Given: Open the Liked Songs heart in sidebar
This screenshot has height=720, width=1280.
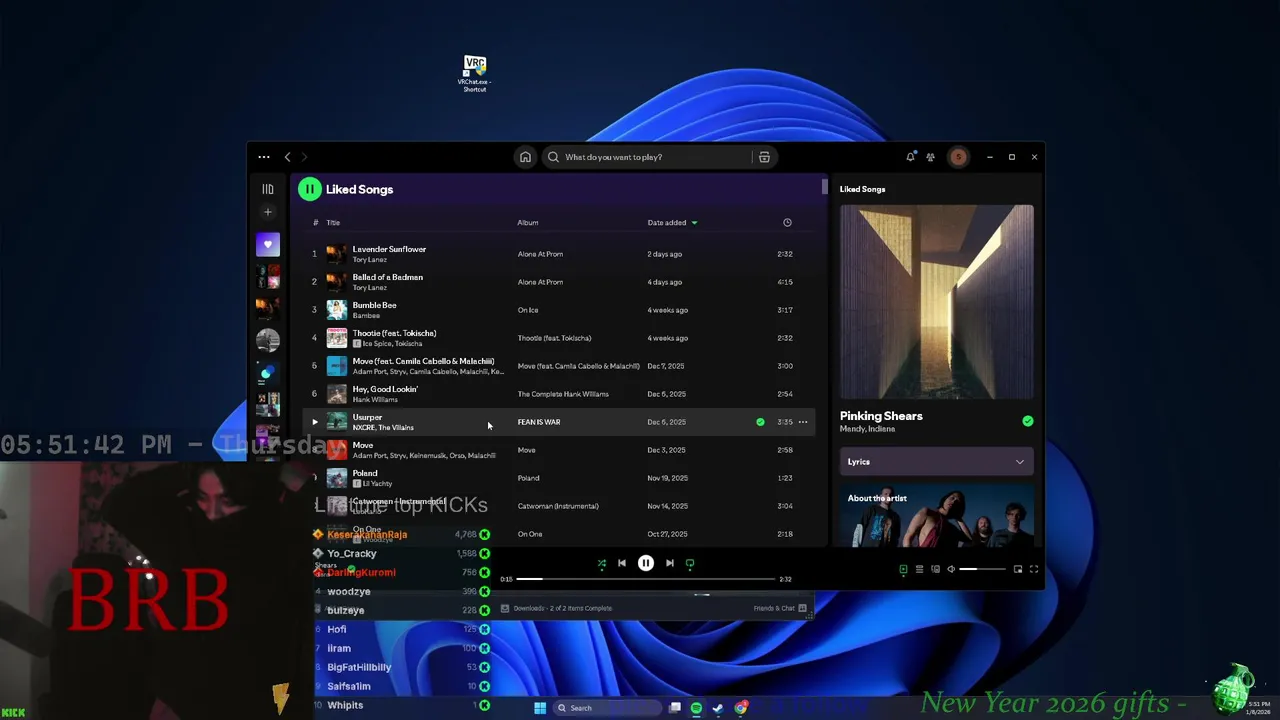Looking at the screenshot, I should click(x=267, y=244).
